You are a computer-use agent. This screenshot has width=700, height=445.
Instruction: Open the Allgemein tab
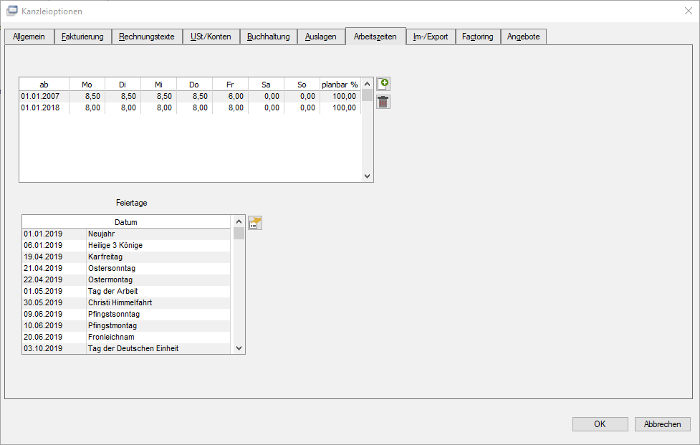pyautogui.click(x=29, y=37)
